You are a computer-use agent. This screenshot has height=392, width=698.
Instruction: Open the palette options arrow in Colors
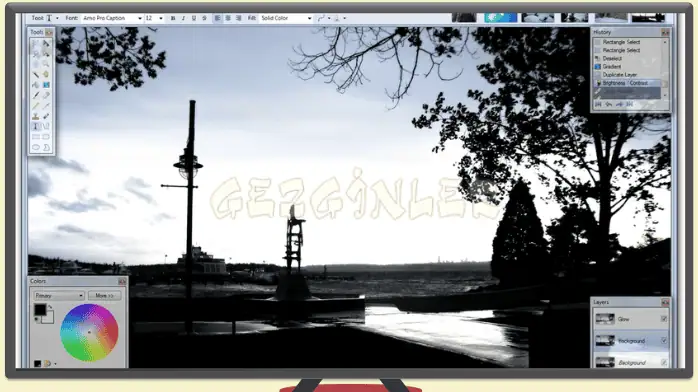[55, 364]
